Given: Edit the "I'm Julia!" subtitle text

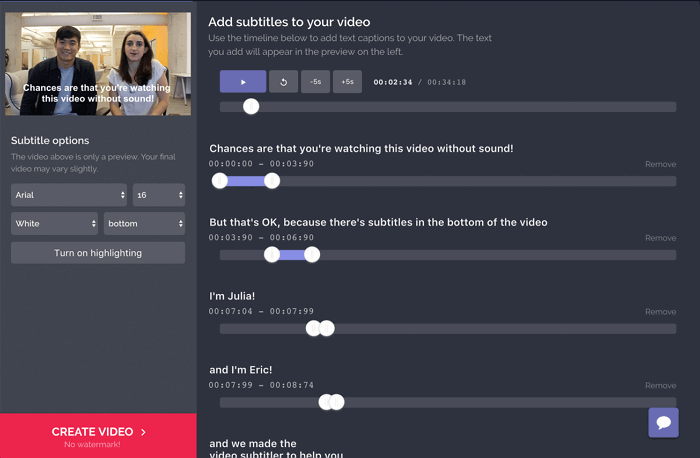Looking at the screenshot, I should tap(232, 296).
